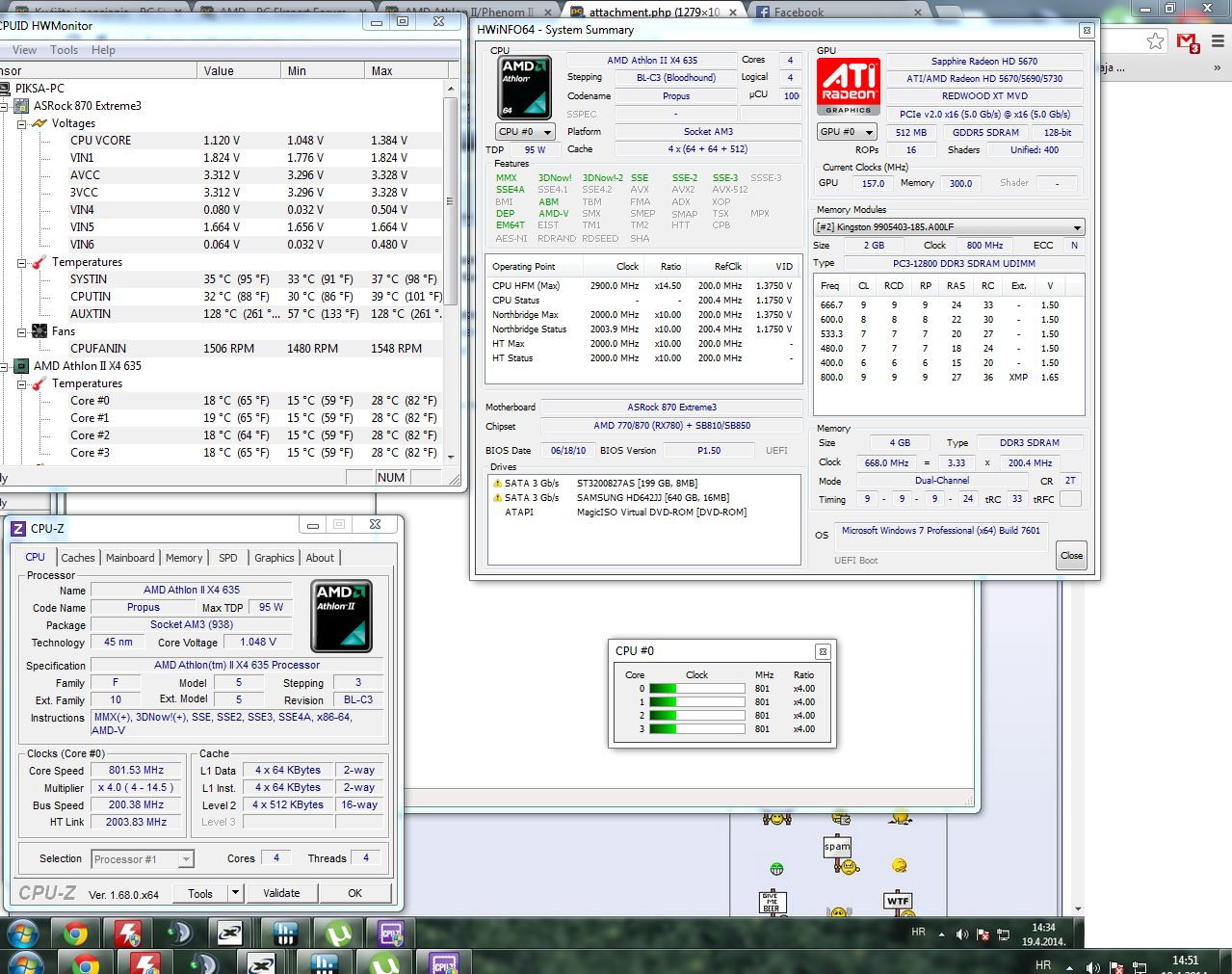
Task: Open the Tools menu in HWMonitor
Action: 64,50
